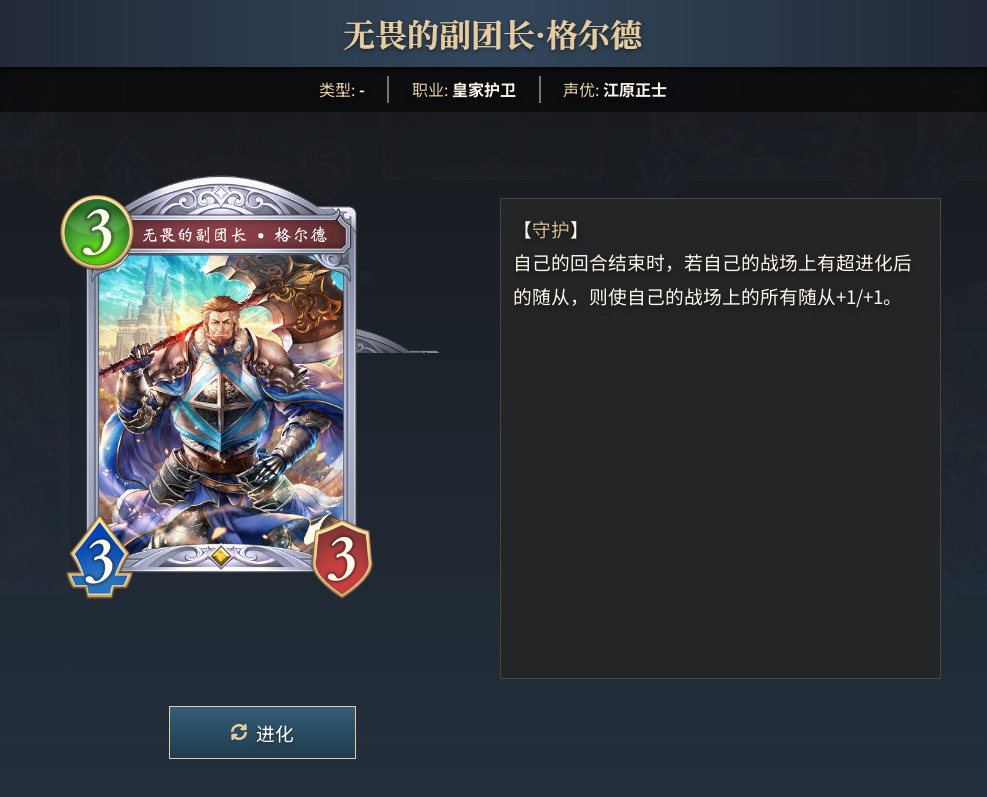
Task: Click the silver ornament right of card
Action: click(x=397, y=341)
